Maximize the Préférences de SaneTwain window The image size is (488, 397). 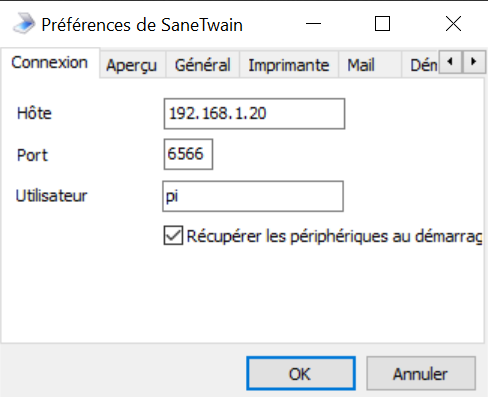382,24
